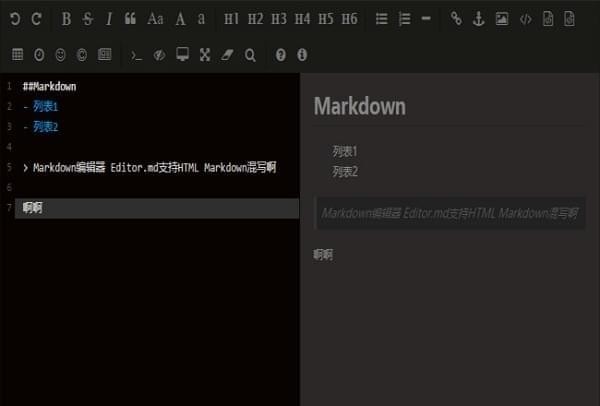This screenshot has height=406, width=600.
Task: Insert an H2 heading
Action: pyautogui.click(x=255, y=19)
